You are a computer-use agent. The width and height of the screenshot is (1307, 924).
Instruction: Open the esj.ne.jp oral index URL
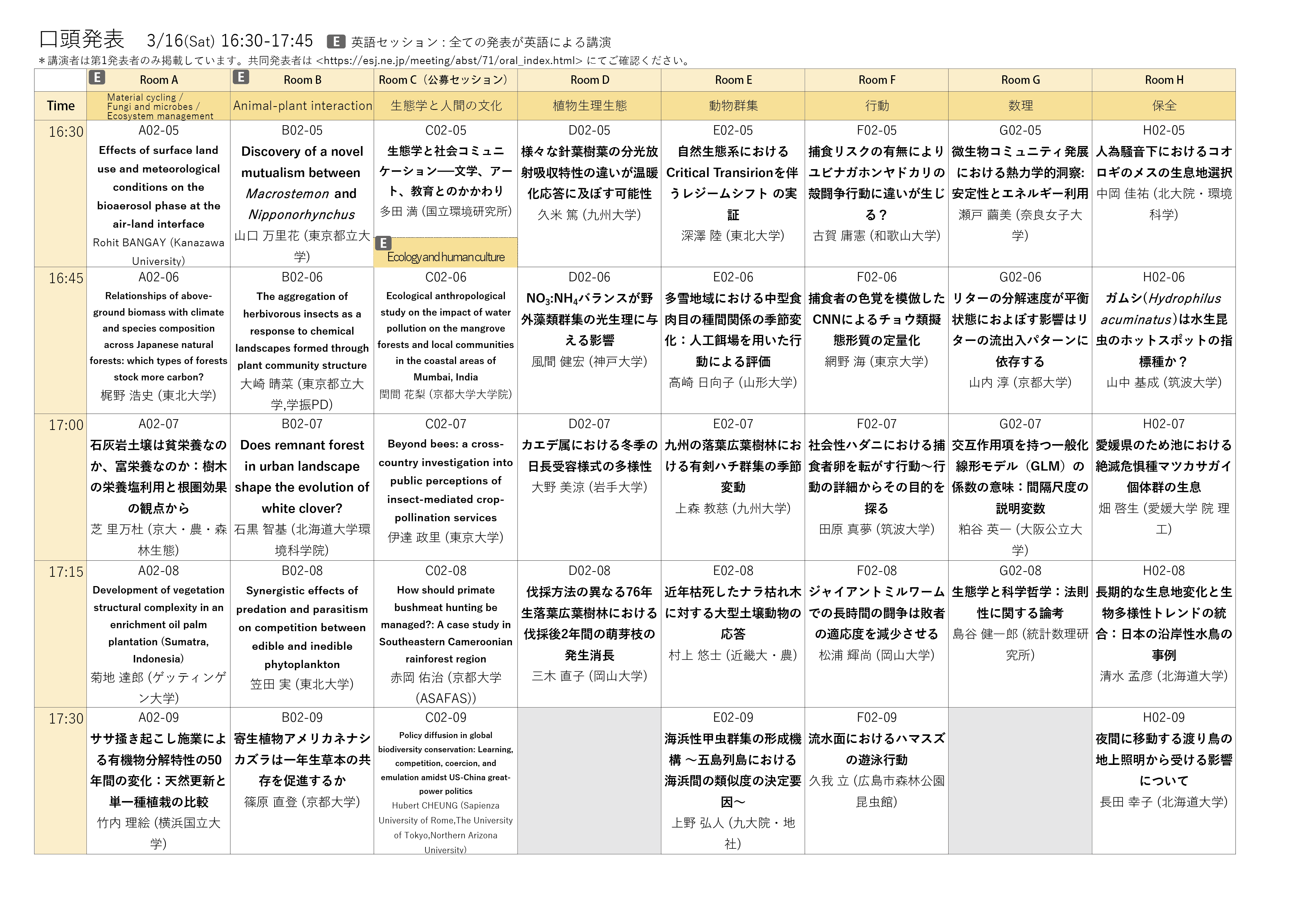click(x=449, y=60)
